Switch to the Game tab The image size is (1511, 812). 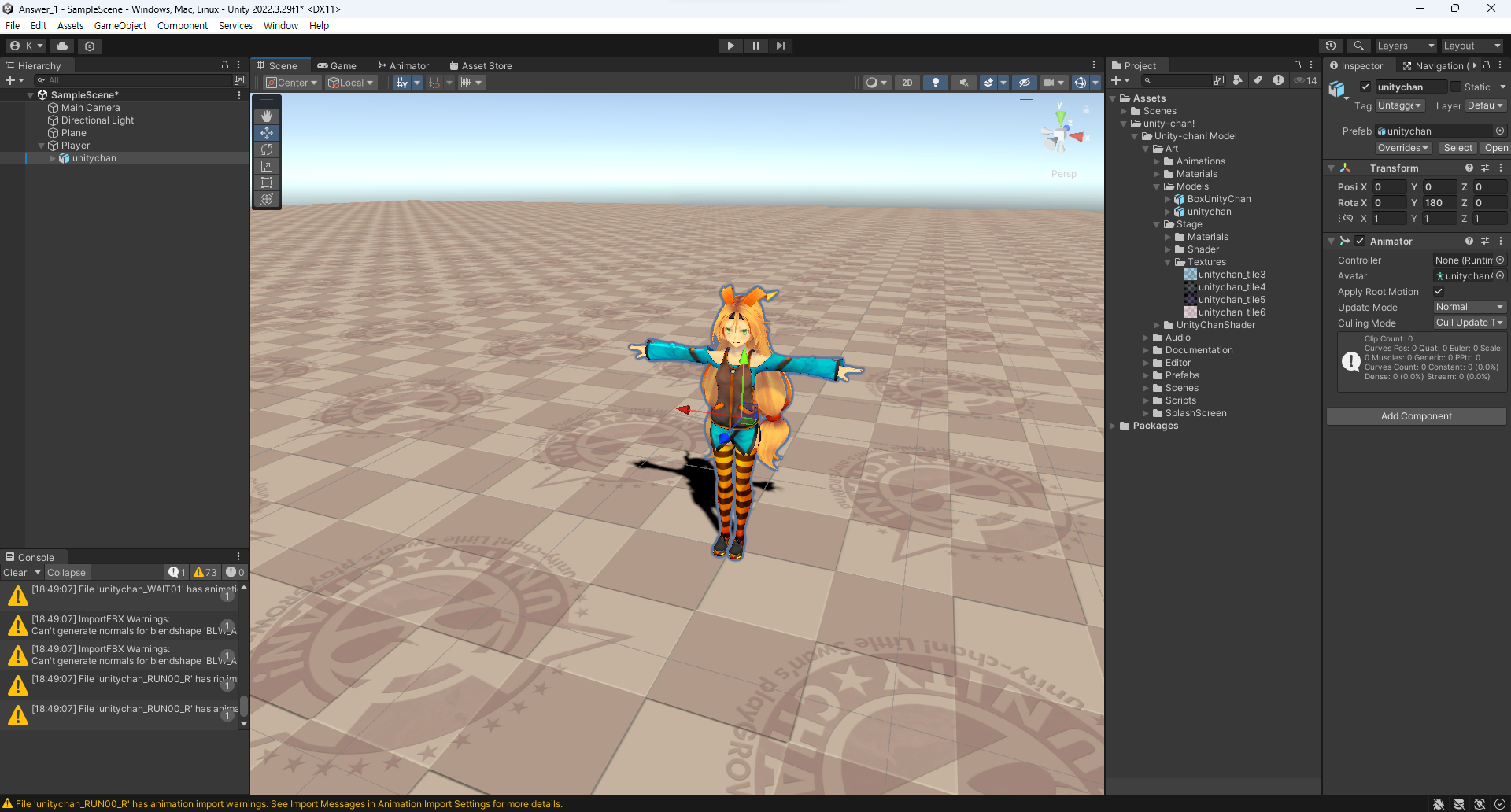(337, 65)
